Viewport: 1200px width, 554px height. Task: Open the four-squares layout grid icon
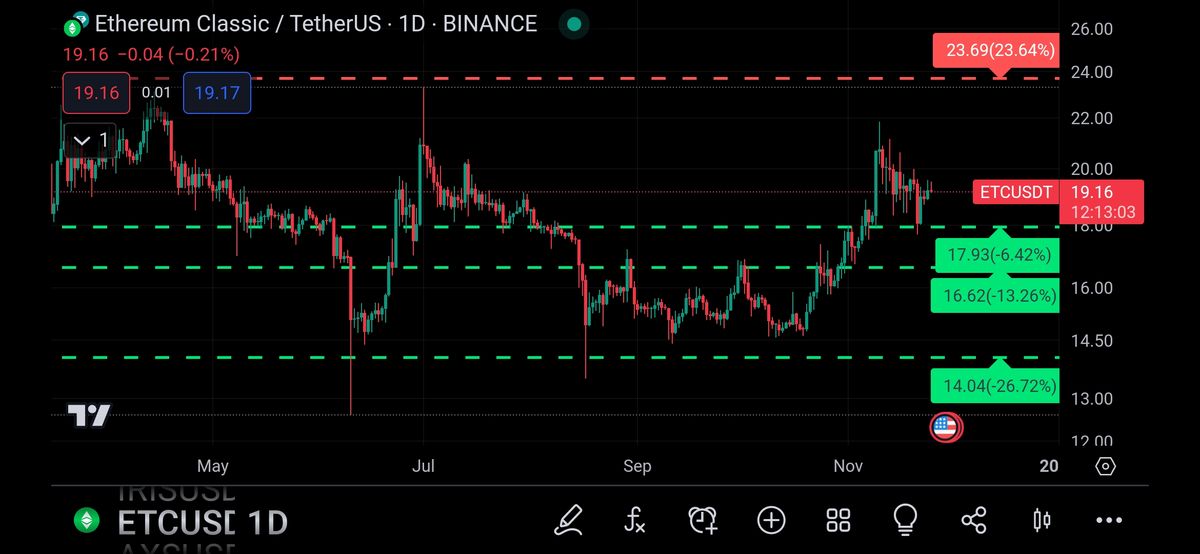[838, 519]
